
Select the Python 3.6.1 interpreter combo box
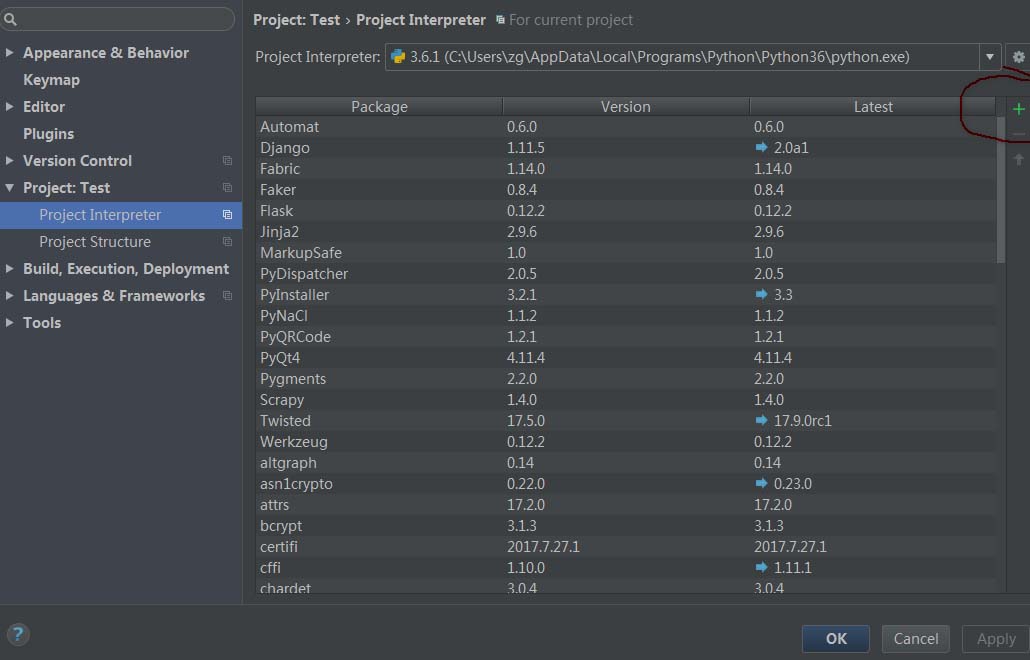[x=693, y=57]
